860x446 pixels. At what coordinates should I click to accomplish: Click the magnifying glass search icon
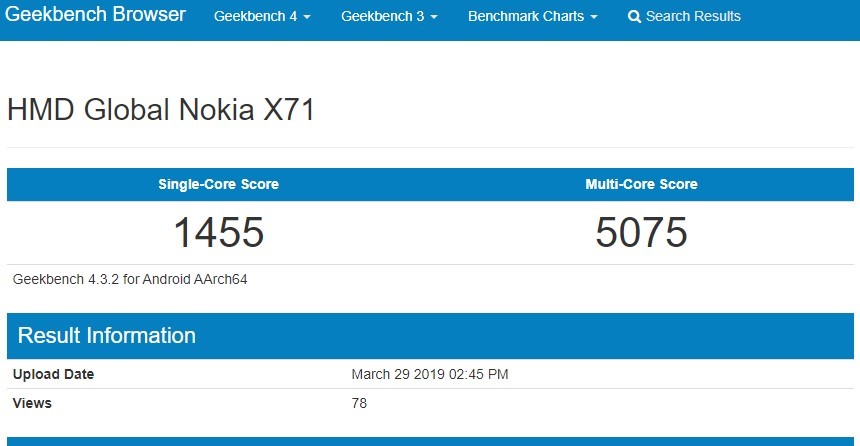tap(634, 17)
